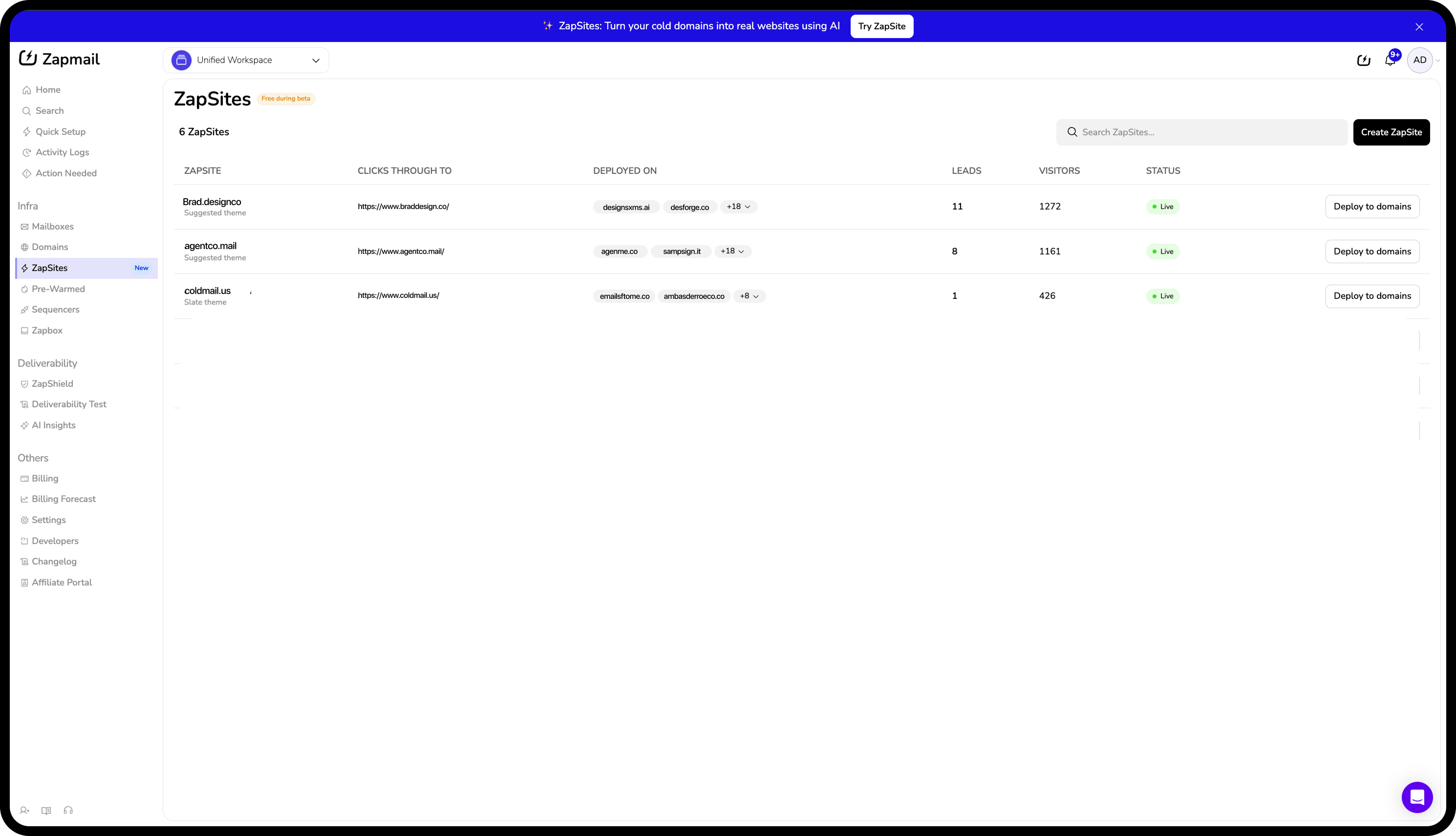Click the coldmail.us ZapSite name

coord(207,291)
